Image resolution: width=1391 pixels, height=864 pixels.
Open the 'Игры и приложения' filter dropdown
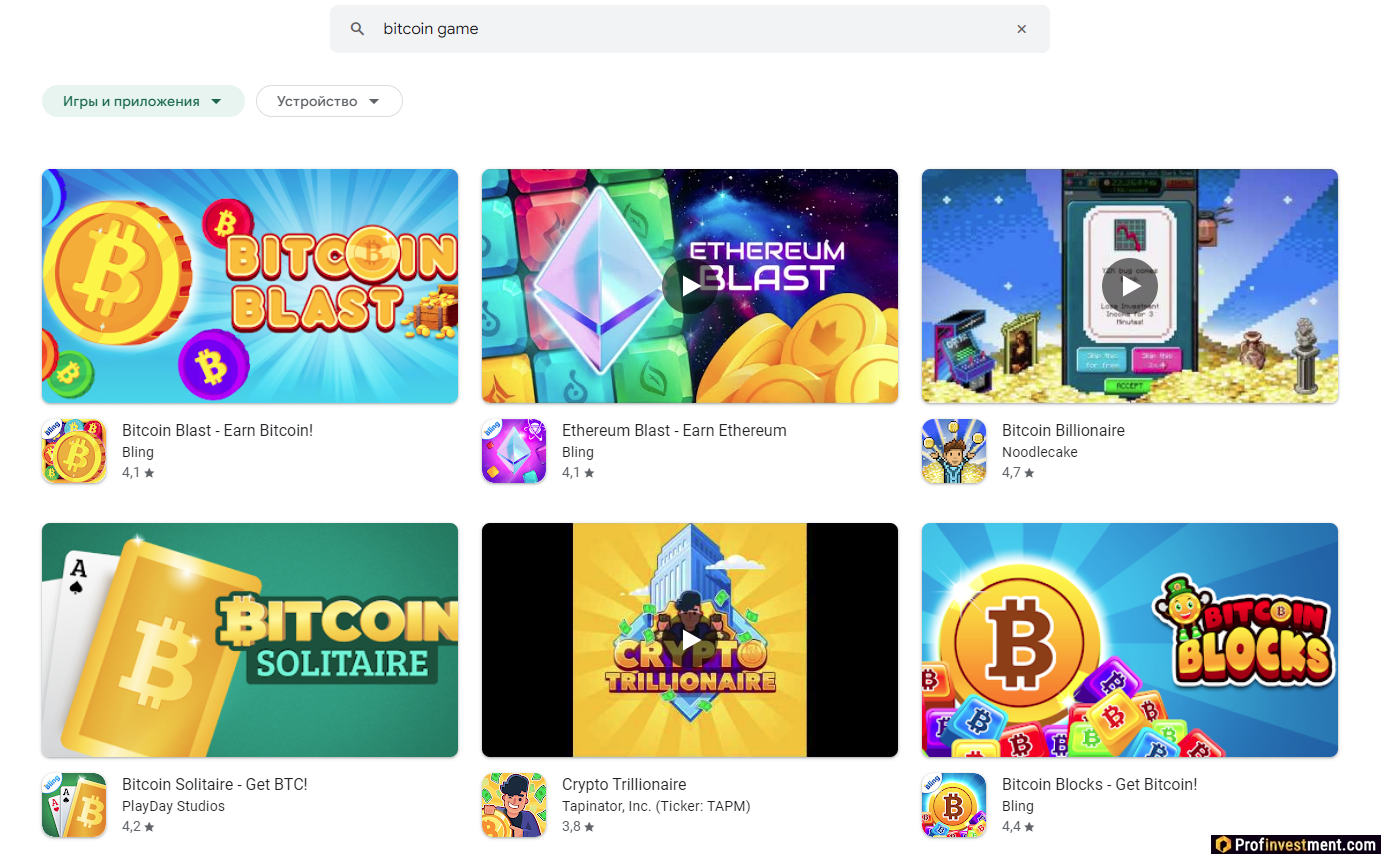point(143,101)
